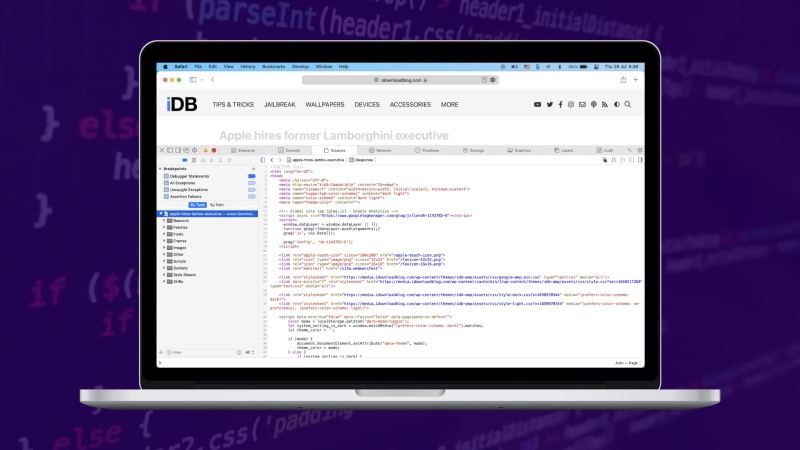
Task: Toggle Debugger Statements breakpoint
Action: [252, 176]
